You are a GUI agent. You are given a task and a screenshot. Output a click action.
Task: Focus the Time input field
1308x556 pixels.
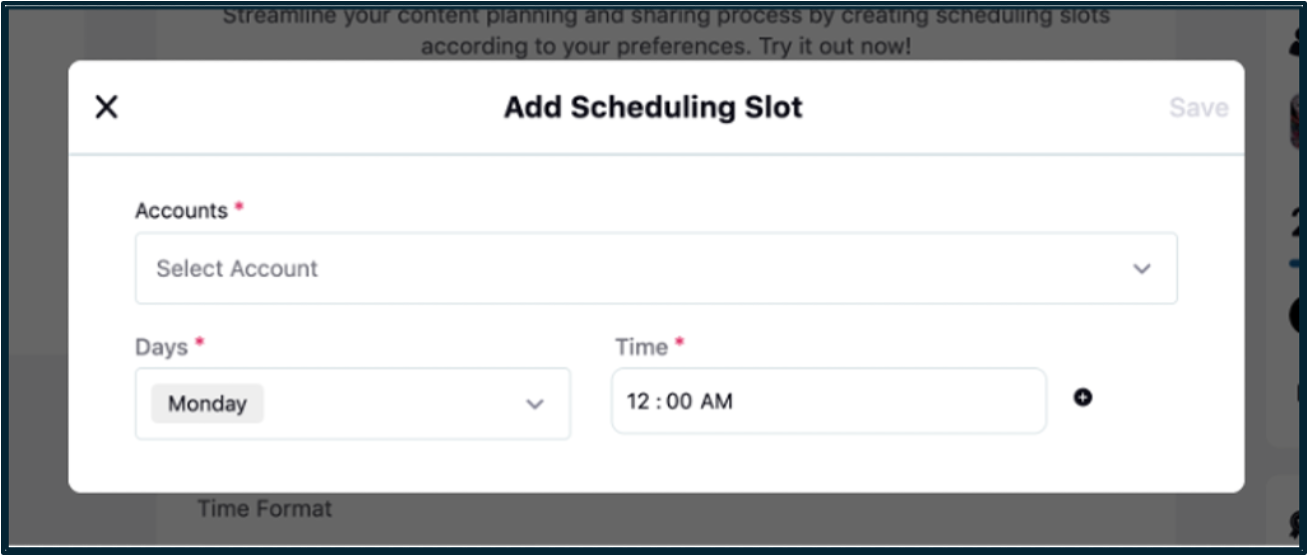(x=829, y=401)
